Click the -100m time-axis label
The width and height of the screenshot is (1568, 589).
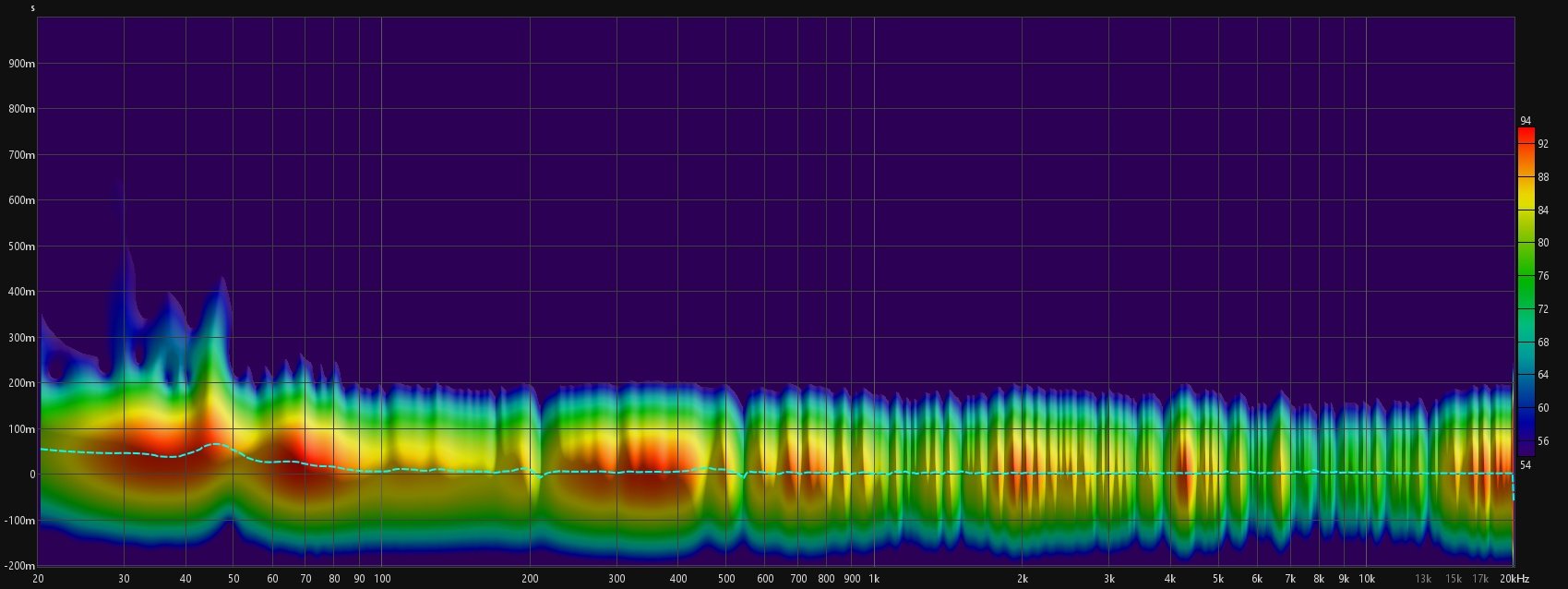coord(20,521)
